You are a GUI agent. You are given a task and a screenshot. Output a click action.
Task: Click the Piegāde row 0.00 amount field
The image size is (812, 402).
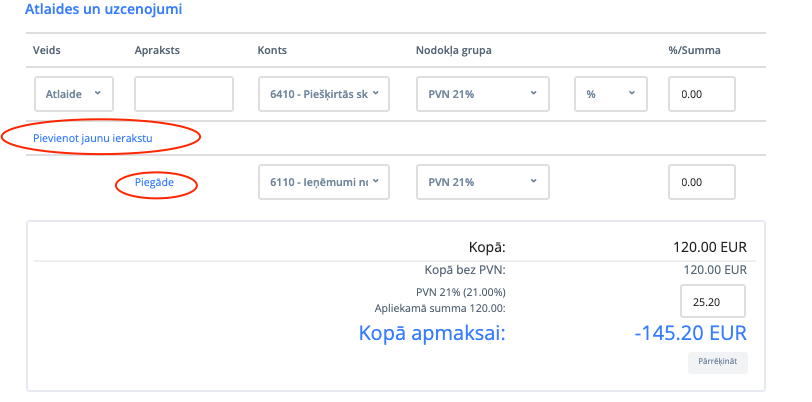pyautogui.click(x=701, y=182)
